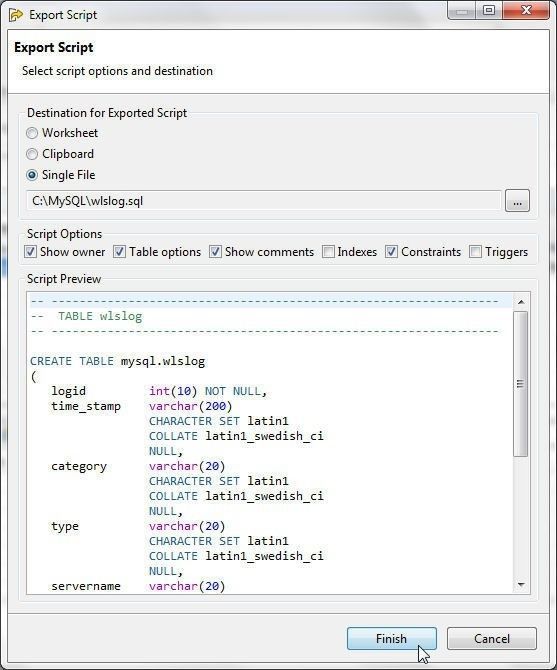Toggle the Table options checkbox

[x=120, y=252]
